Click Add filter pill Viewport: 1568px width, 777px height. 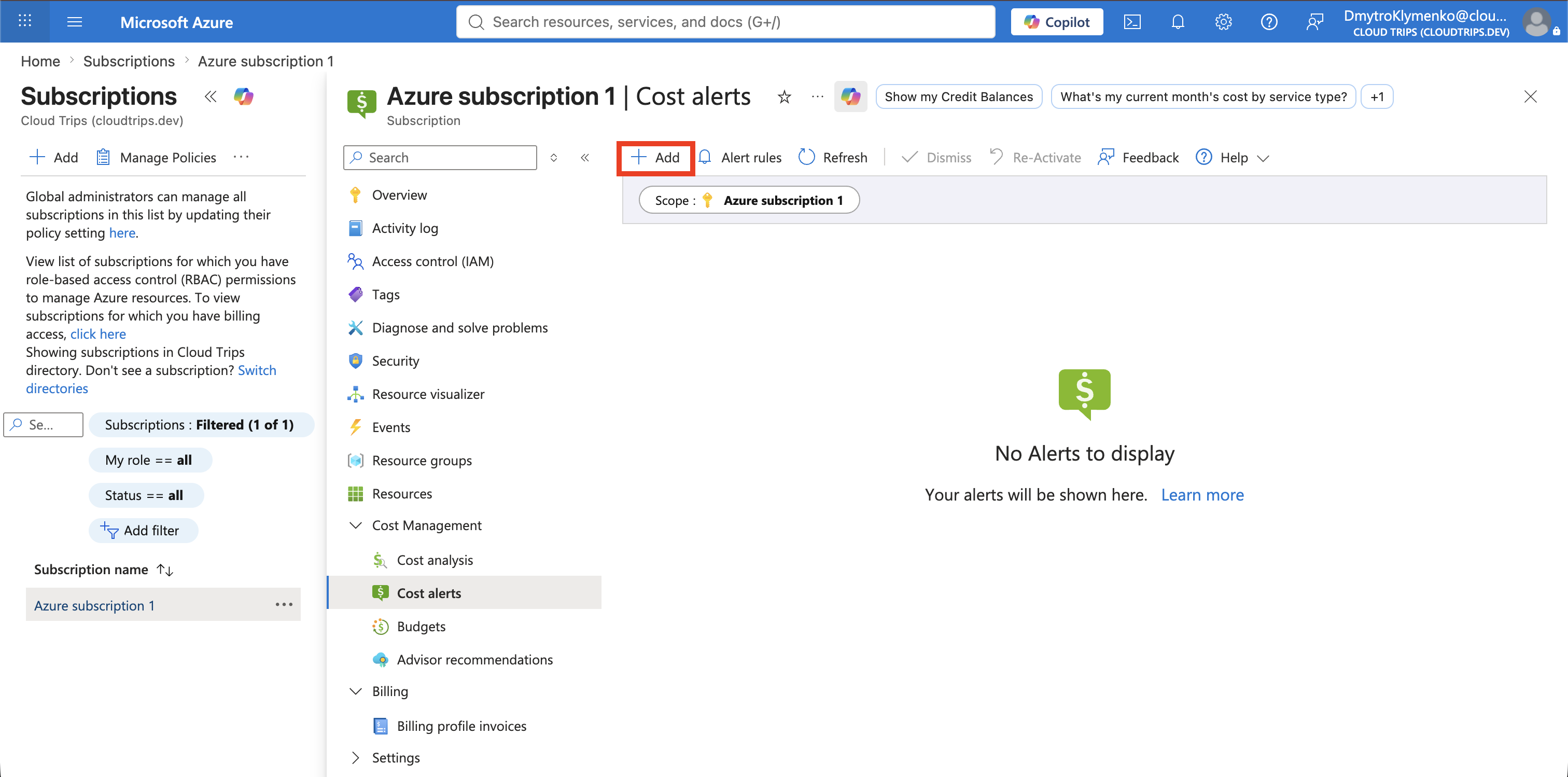click(x=143, y=531)
